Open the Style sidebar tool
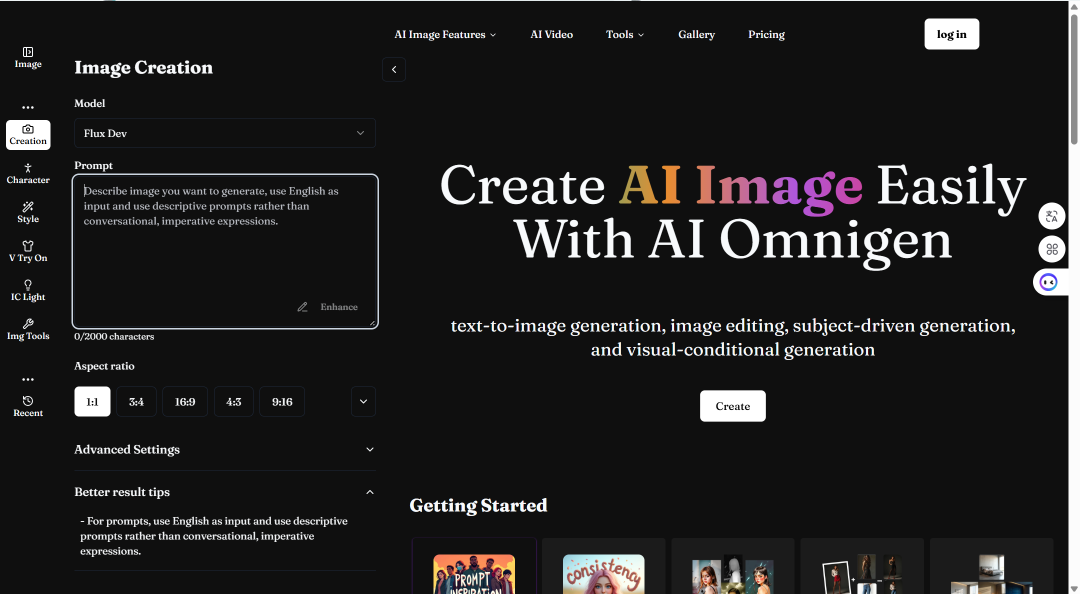This screenshot has width=1080, height=594. [28, 212]
